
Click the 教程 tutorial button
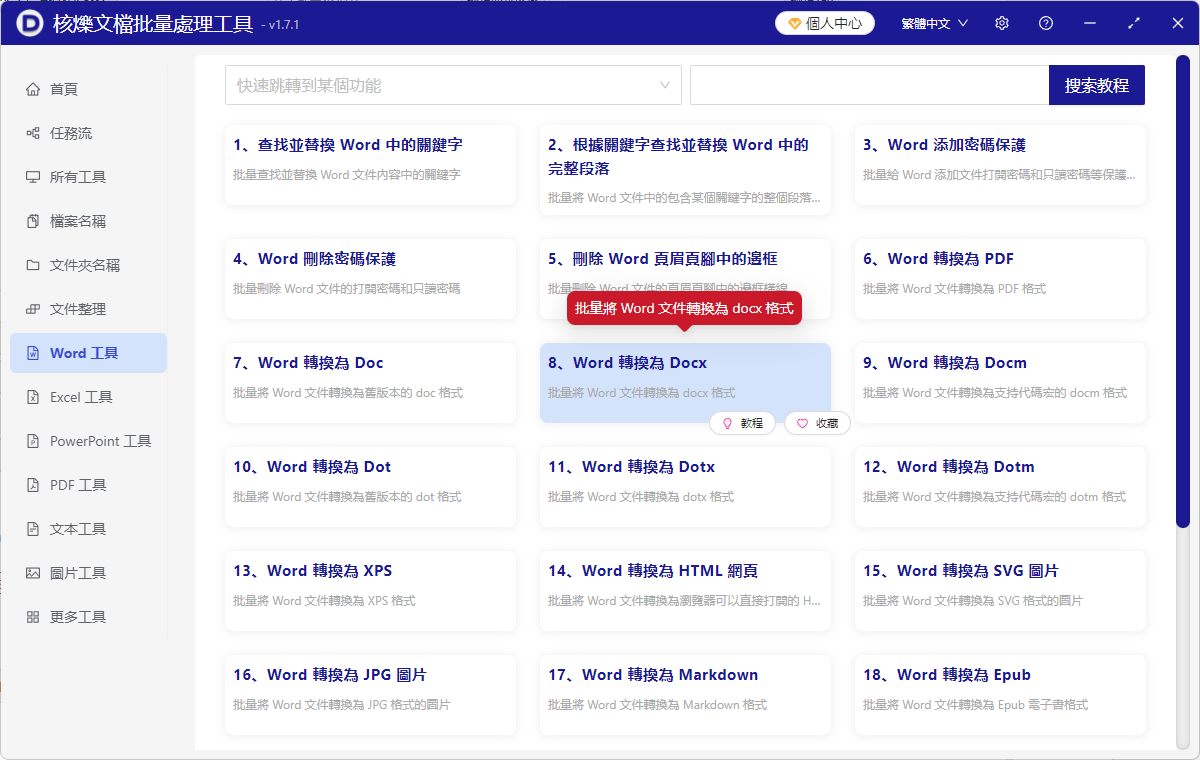(x=742, y=424)
